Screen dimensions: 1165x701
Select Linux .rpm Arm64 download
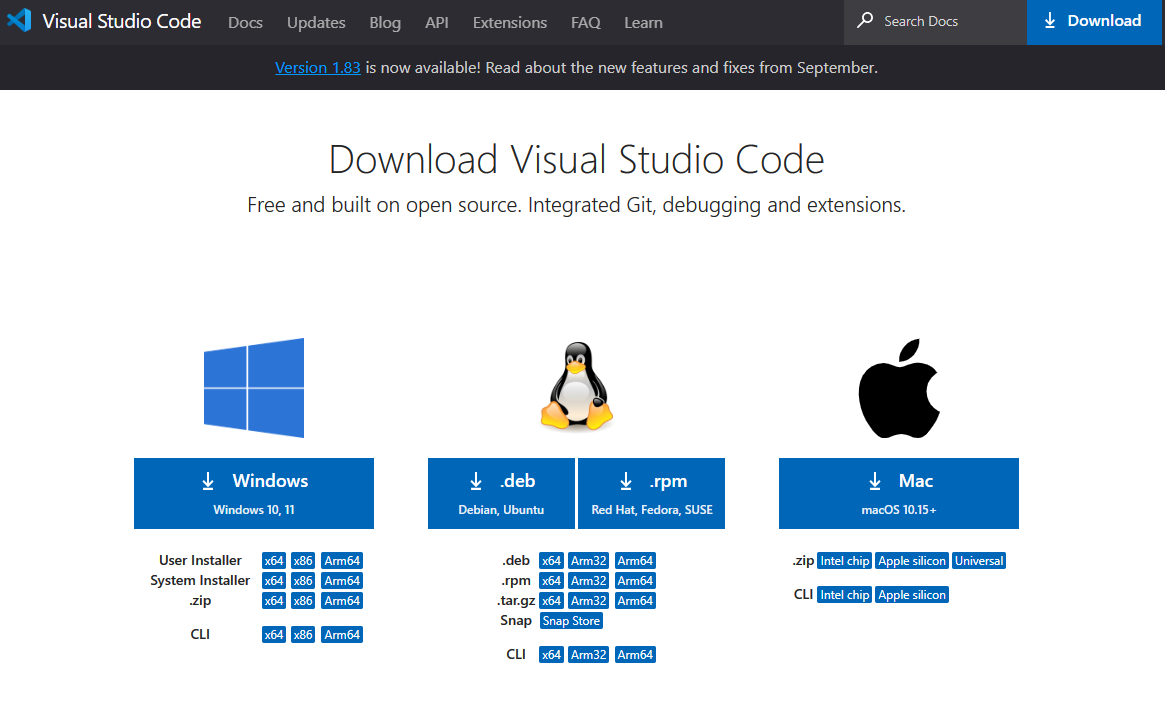[x=635, y=581]
